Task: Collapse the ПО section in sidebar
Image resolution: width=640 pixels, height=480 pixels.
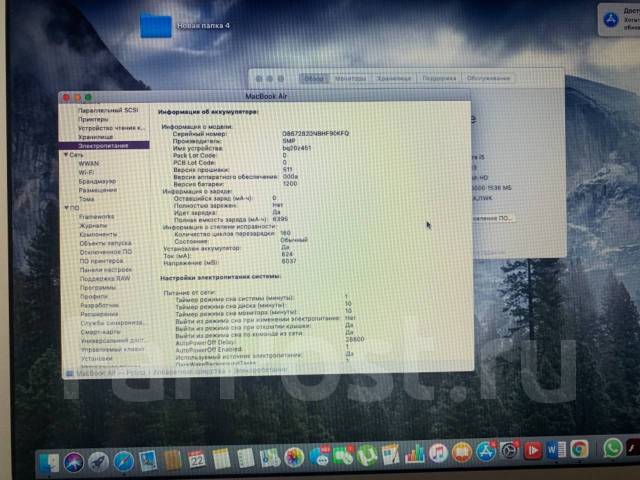Action: 67,208
